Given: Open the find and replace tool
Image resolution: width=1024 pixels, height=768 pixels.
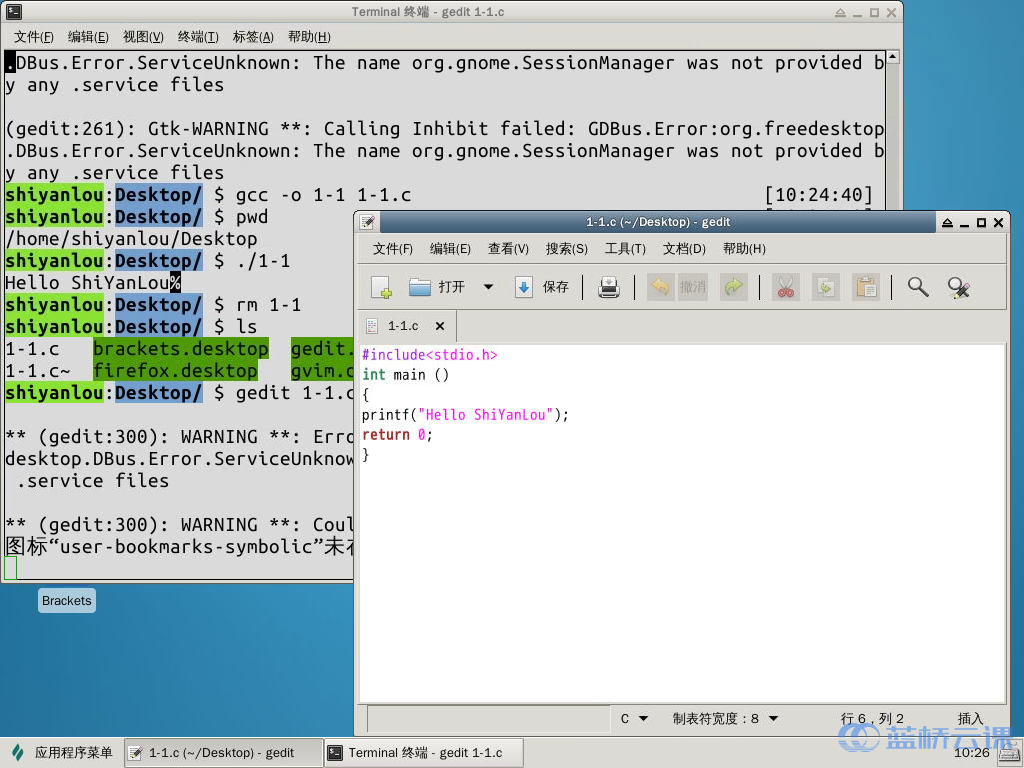Looking at the screenshot, I should pyautogui.click(x=959, y=288).
